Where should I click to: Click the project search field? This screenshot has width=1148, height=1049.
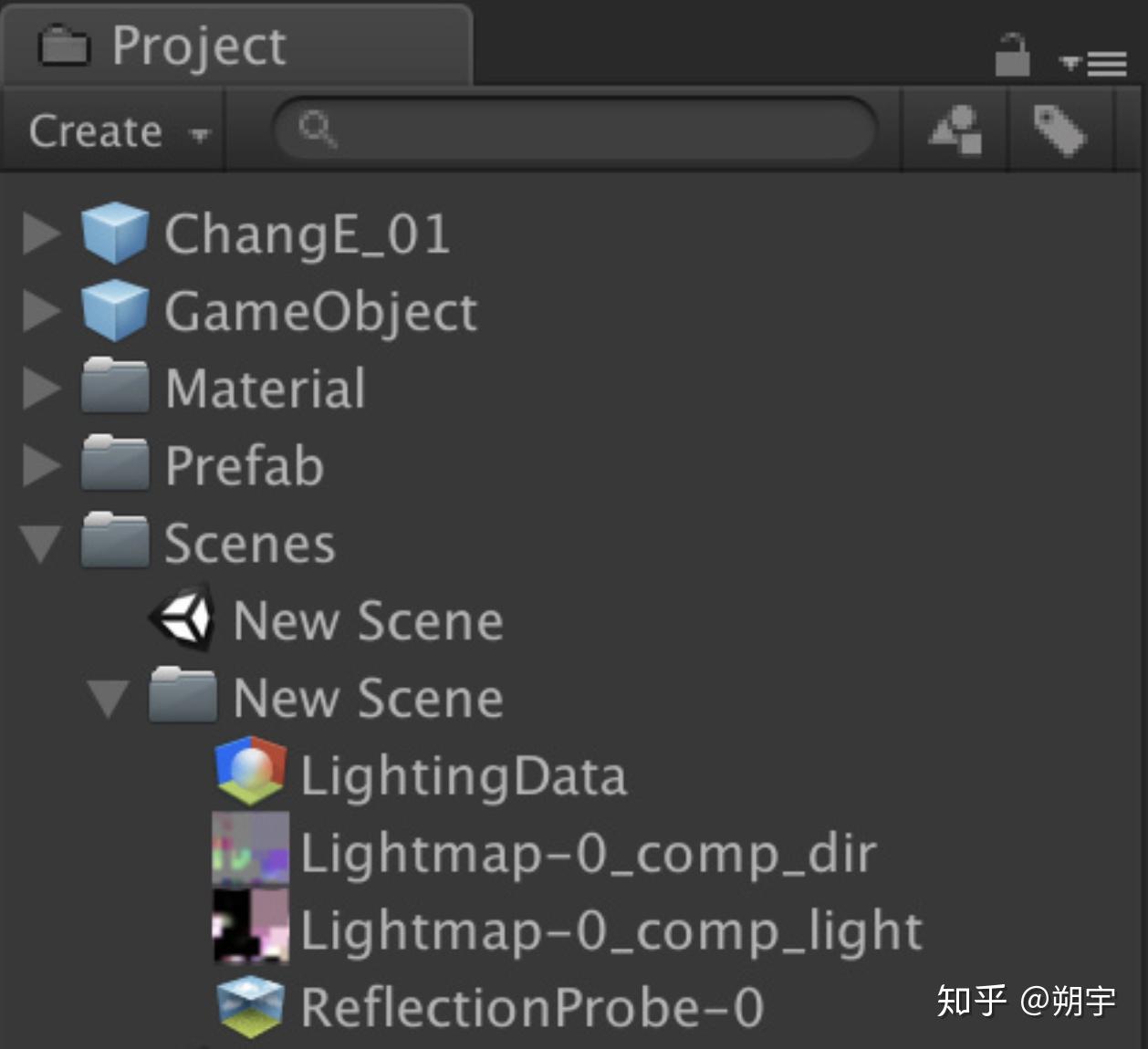575,130
